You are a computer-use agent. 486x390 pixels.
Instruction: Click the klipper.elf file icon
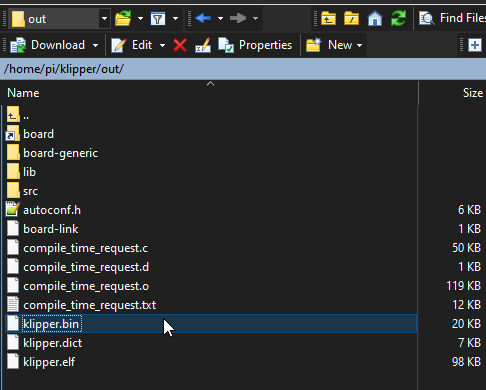13,362
